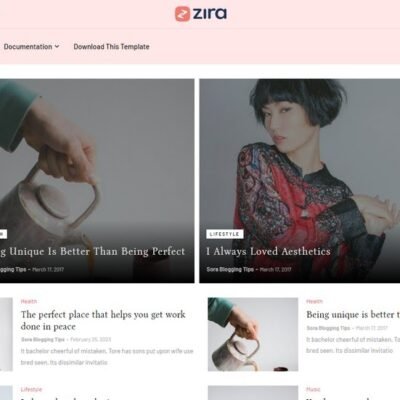Viewport: 400px width, 400px height.
Task: Click Sora Blogging Tips author under perfect place post
Action: click(x=43, y=340)
